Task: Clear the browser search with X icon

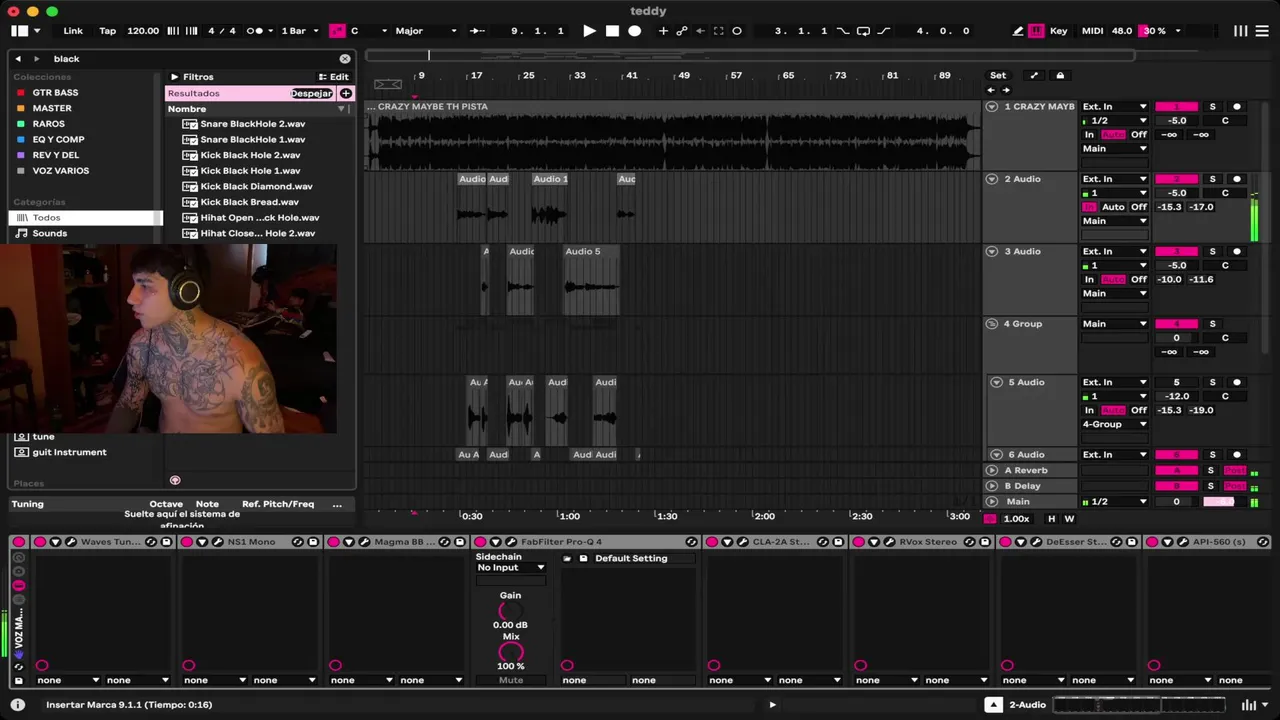Action: (x=345, y=59)
